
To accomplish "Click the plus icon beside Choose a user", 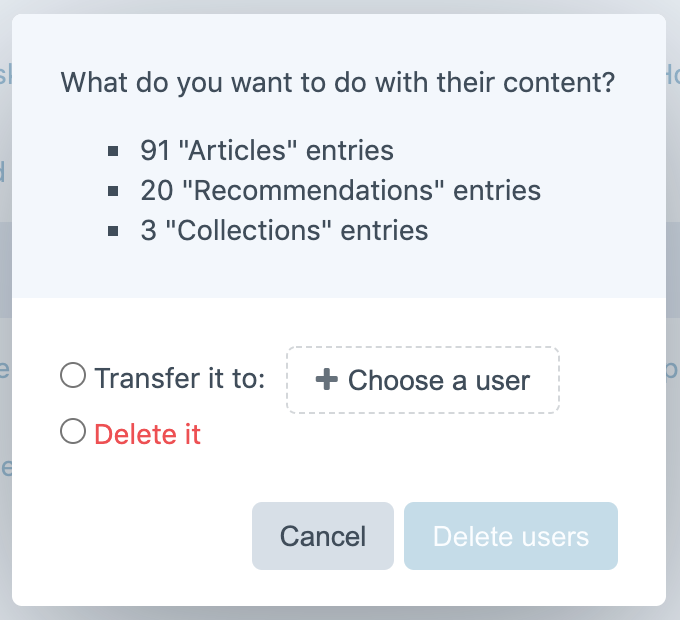I will 326,380.
